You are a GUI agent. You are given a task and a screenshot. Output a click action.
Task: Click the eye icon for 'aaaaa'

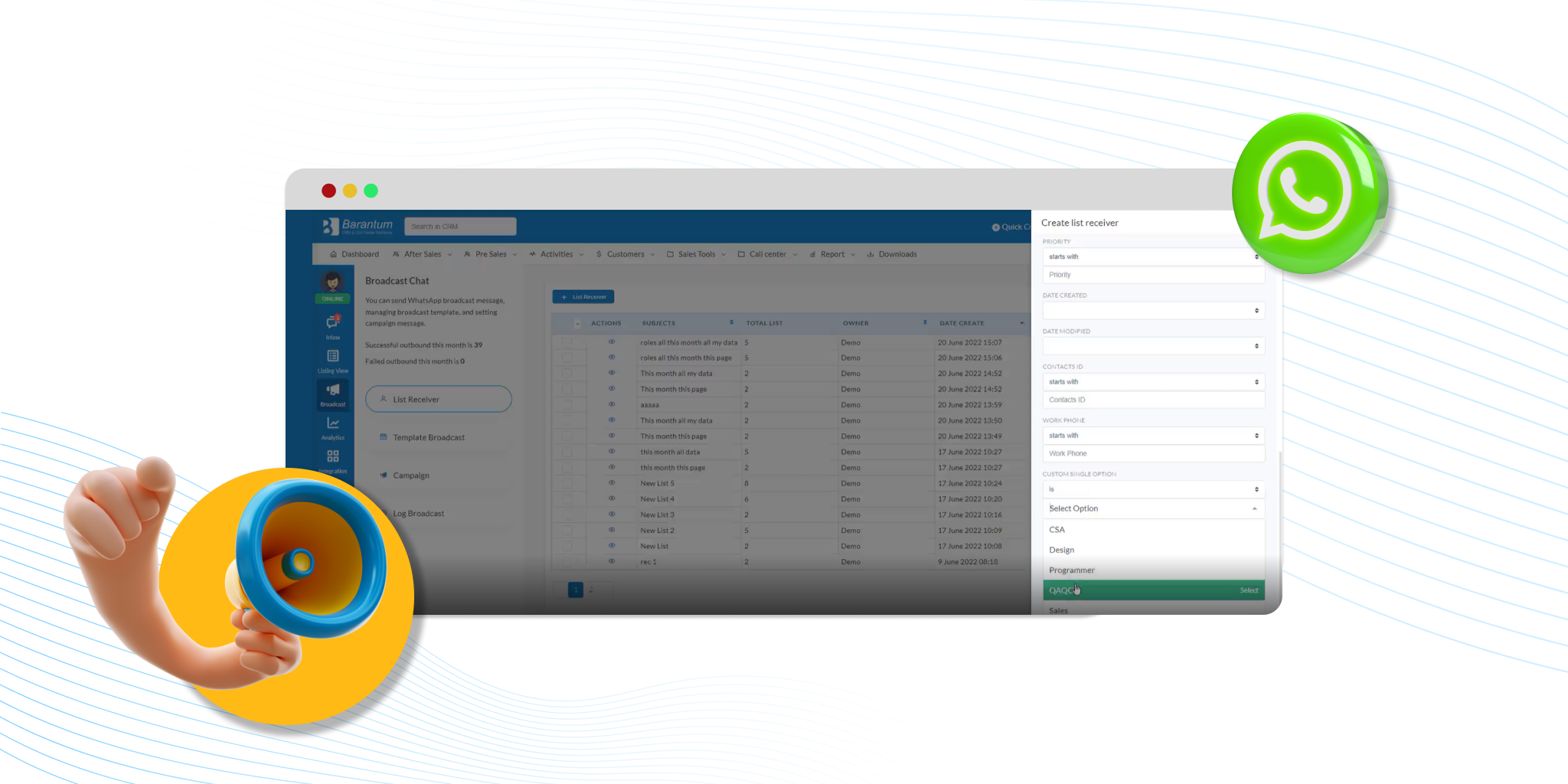pos(612,404)
